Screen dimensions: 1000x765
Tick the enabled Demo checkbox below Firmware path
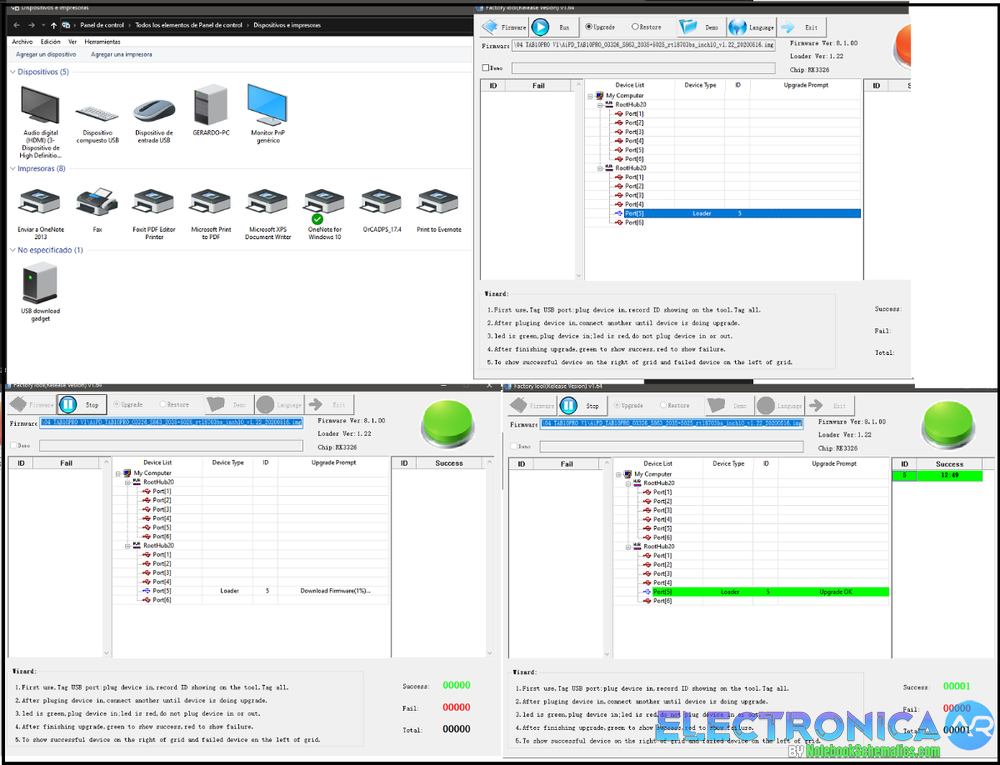486,68
